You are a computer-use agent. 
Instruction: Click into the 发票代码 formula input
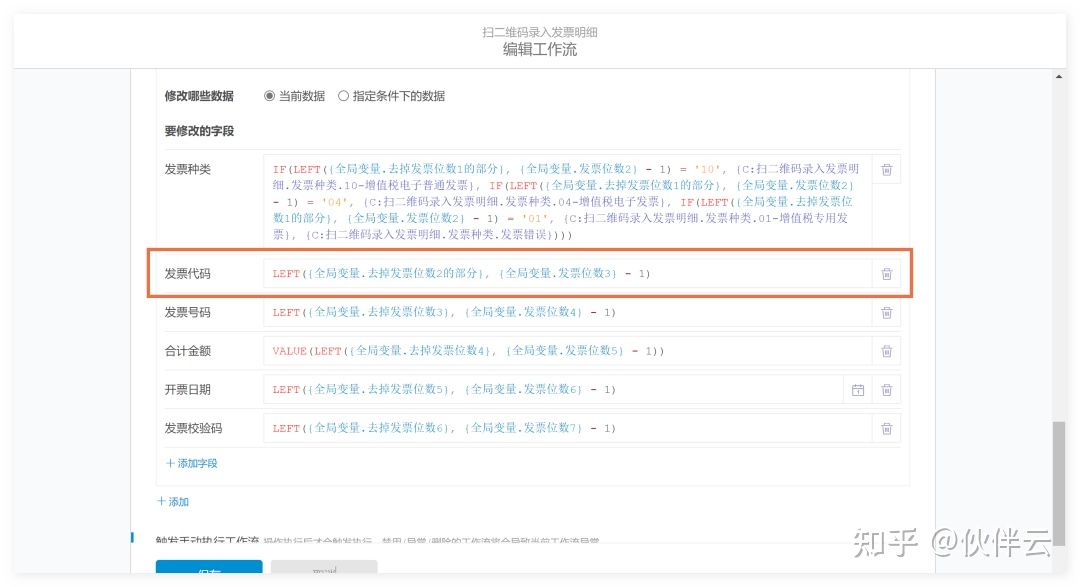[566, 274]
